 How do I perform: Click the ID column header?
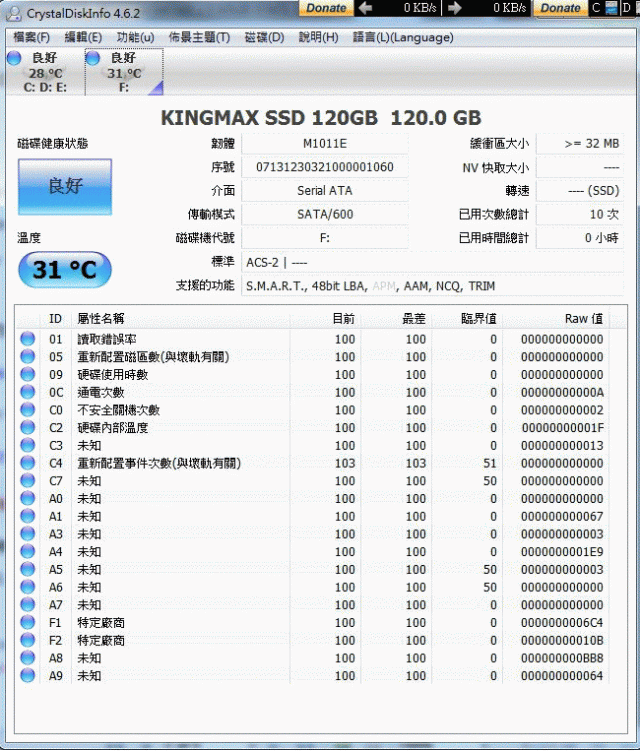pos(56,319)
